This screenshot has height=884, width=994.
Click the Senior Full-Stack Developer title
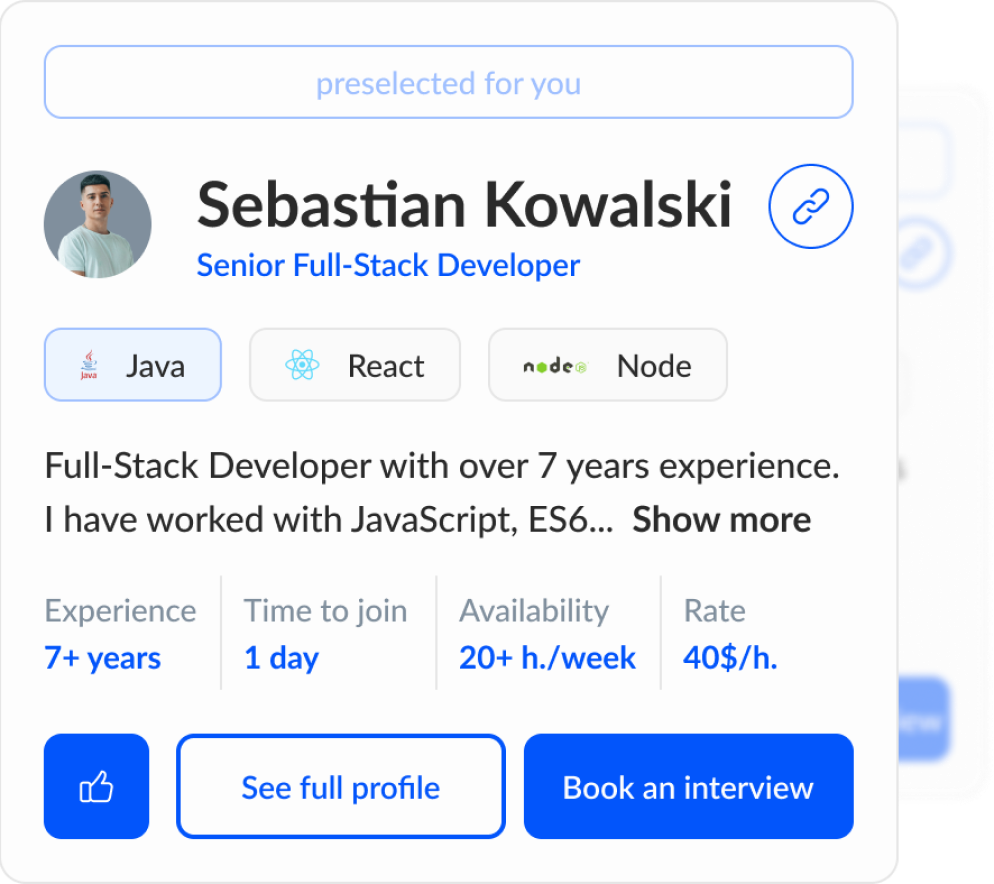(388, 265)
